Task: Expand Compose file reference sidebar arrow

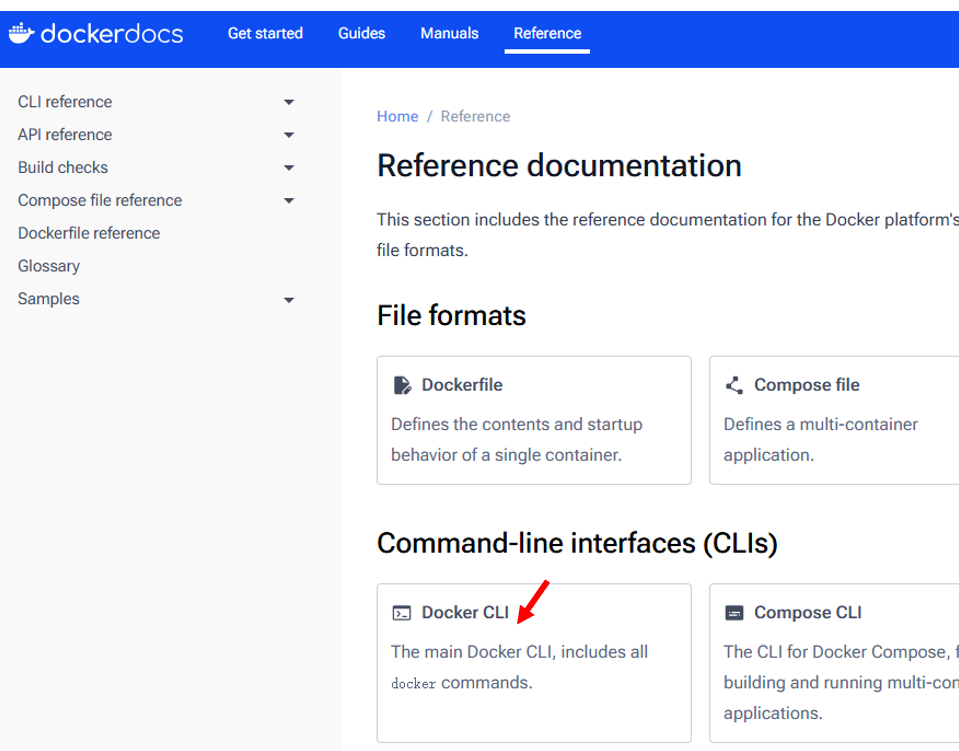Action: pos(289,201)
